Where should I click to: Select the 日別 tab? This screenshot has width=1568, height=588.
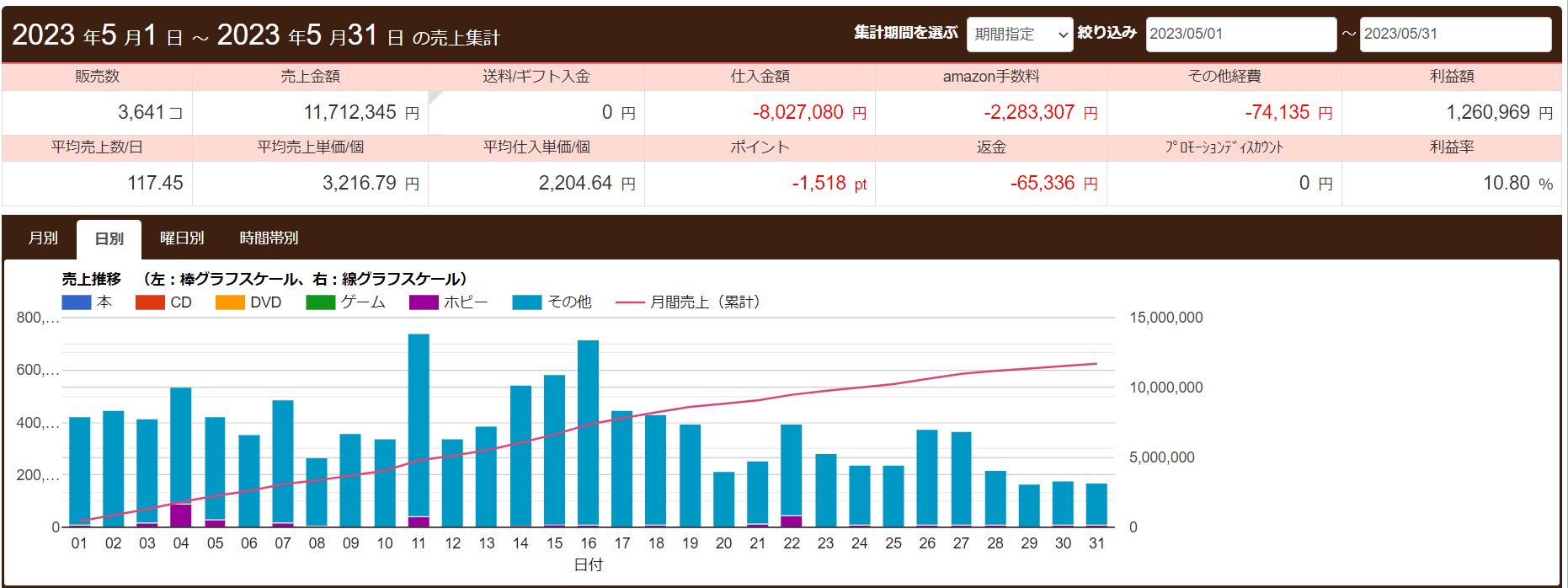click(109, 239)
